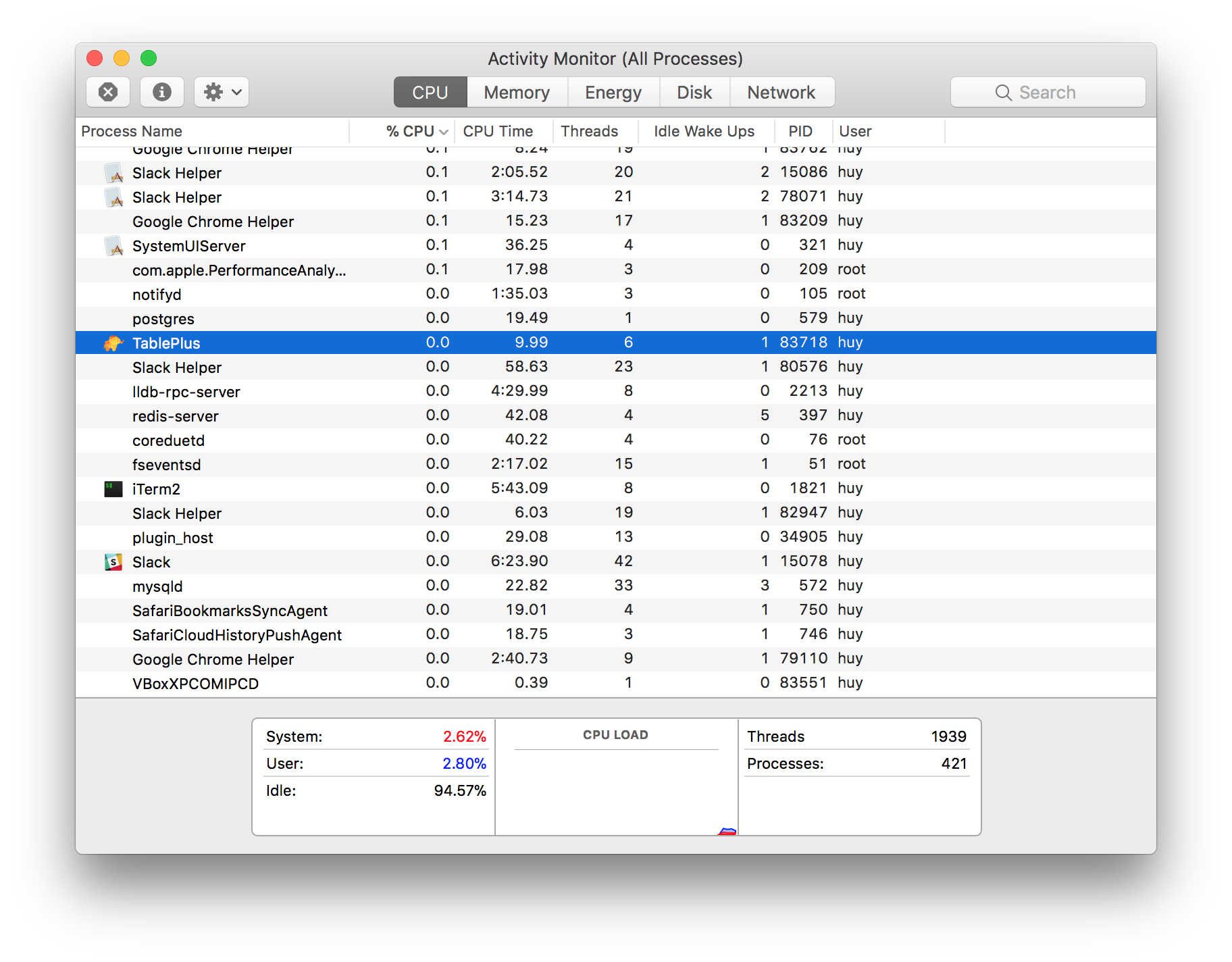Click inside the Search field

[x=1054, y=92]
